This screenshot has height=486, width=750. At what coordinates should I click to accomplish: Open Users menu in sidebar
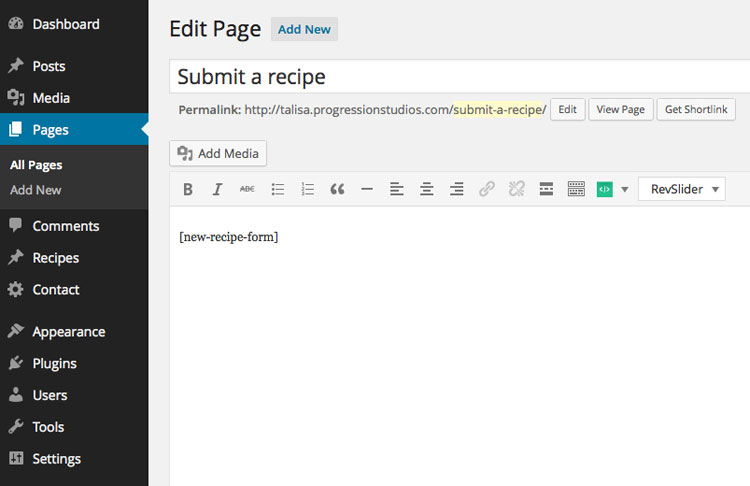pyautogui.click(x=74, y=395)
